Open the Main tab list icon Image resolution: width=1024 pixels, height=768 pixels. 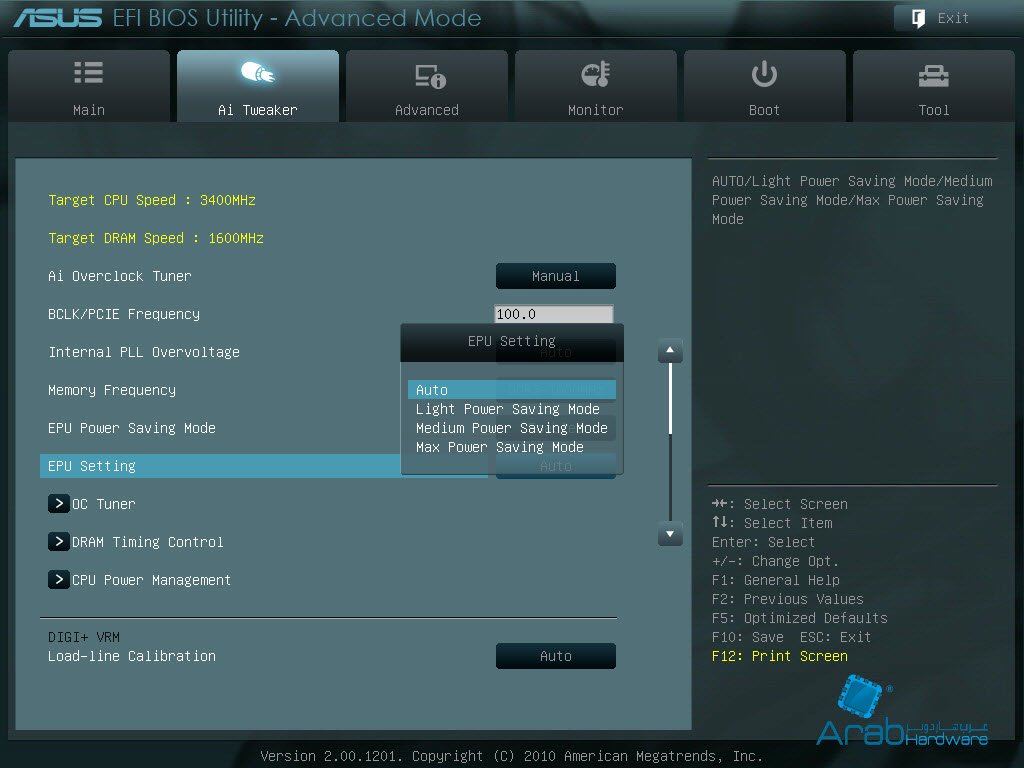tap(88, 72)
